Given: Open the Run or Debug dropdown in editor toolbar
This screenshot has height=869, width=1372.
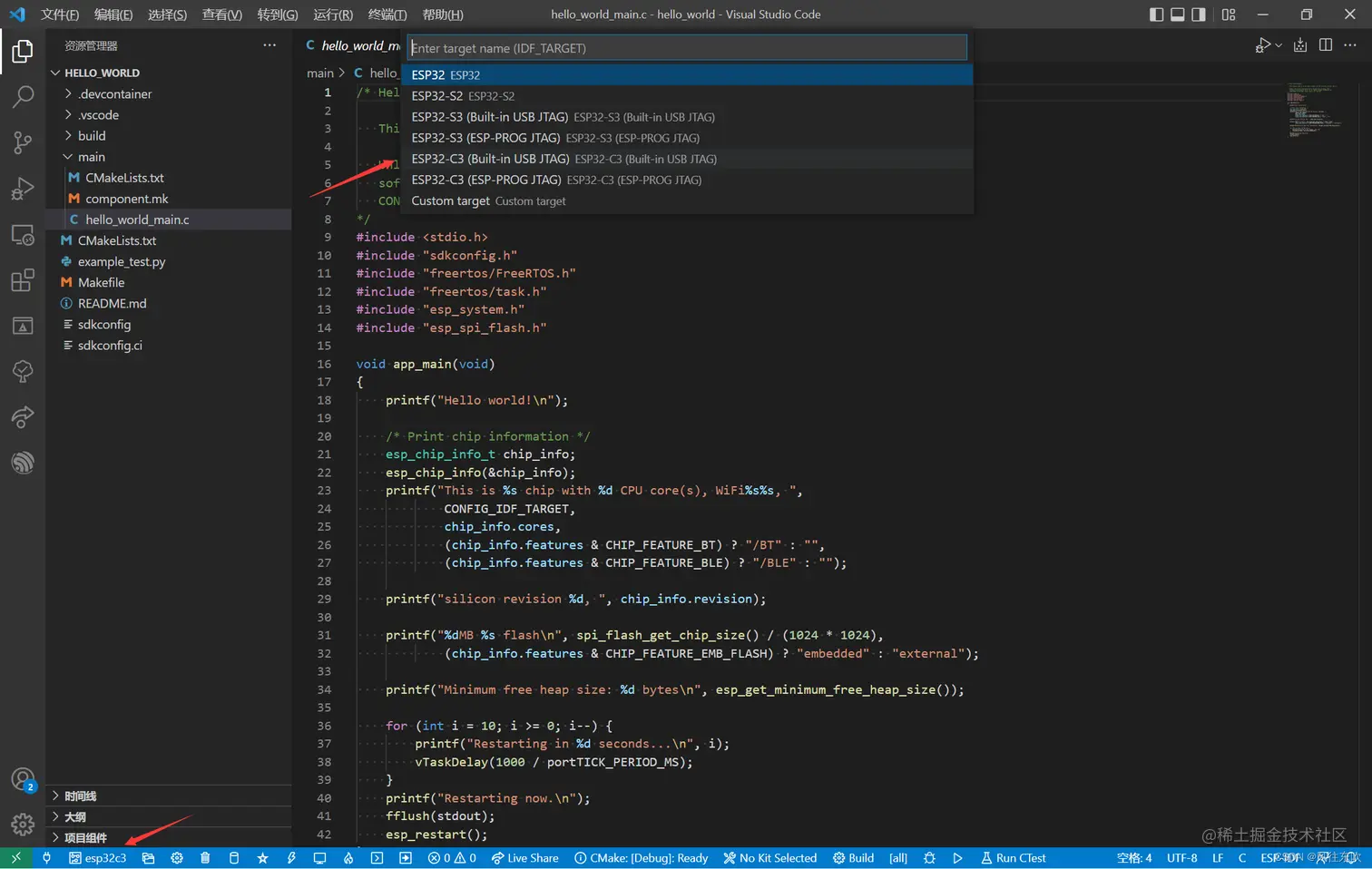Looking at the screenshot, I should coord(1279,45).
